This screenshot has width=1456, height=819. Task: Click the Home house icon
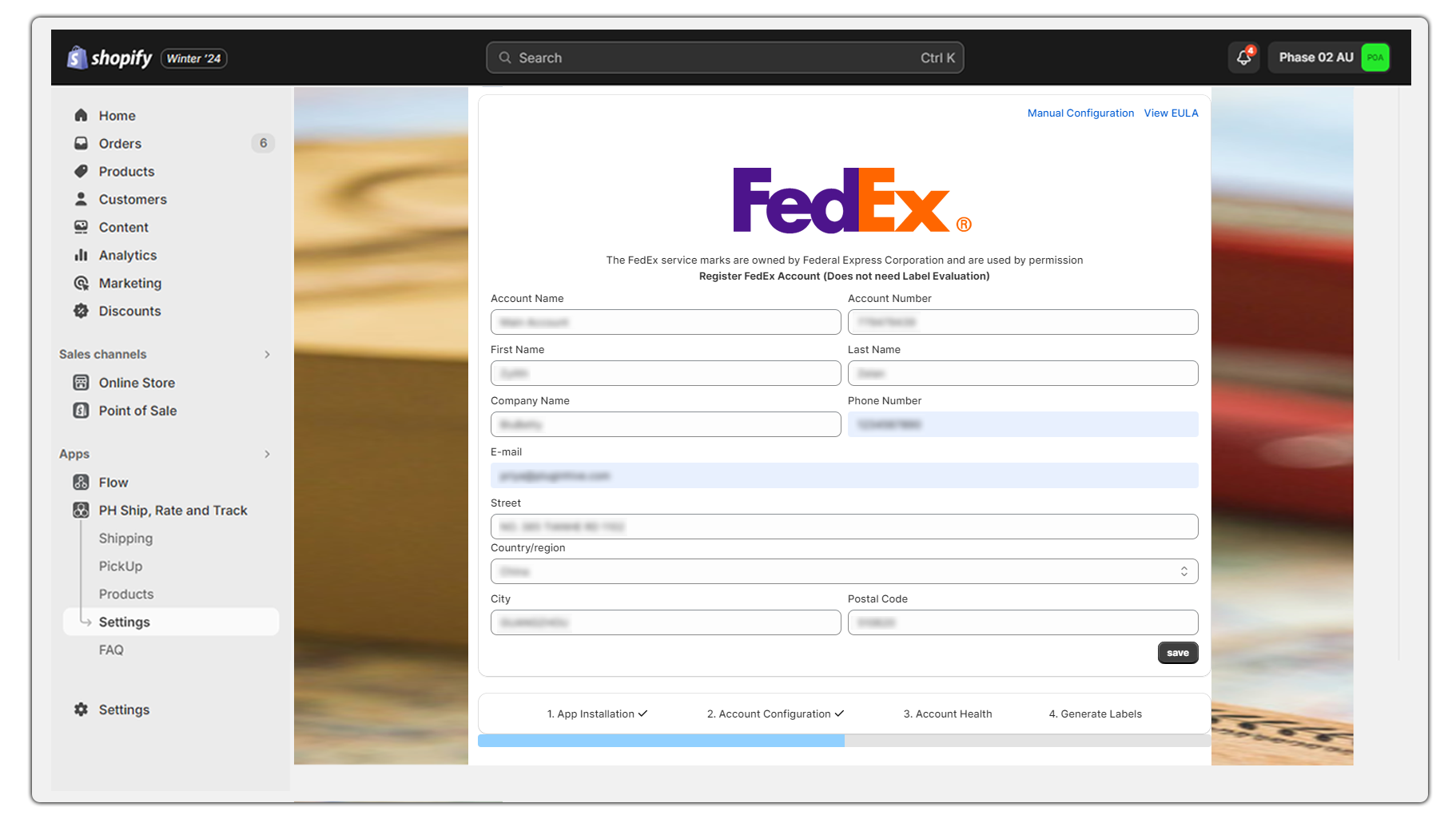pyautogui.click(x=81, y=115)
